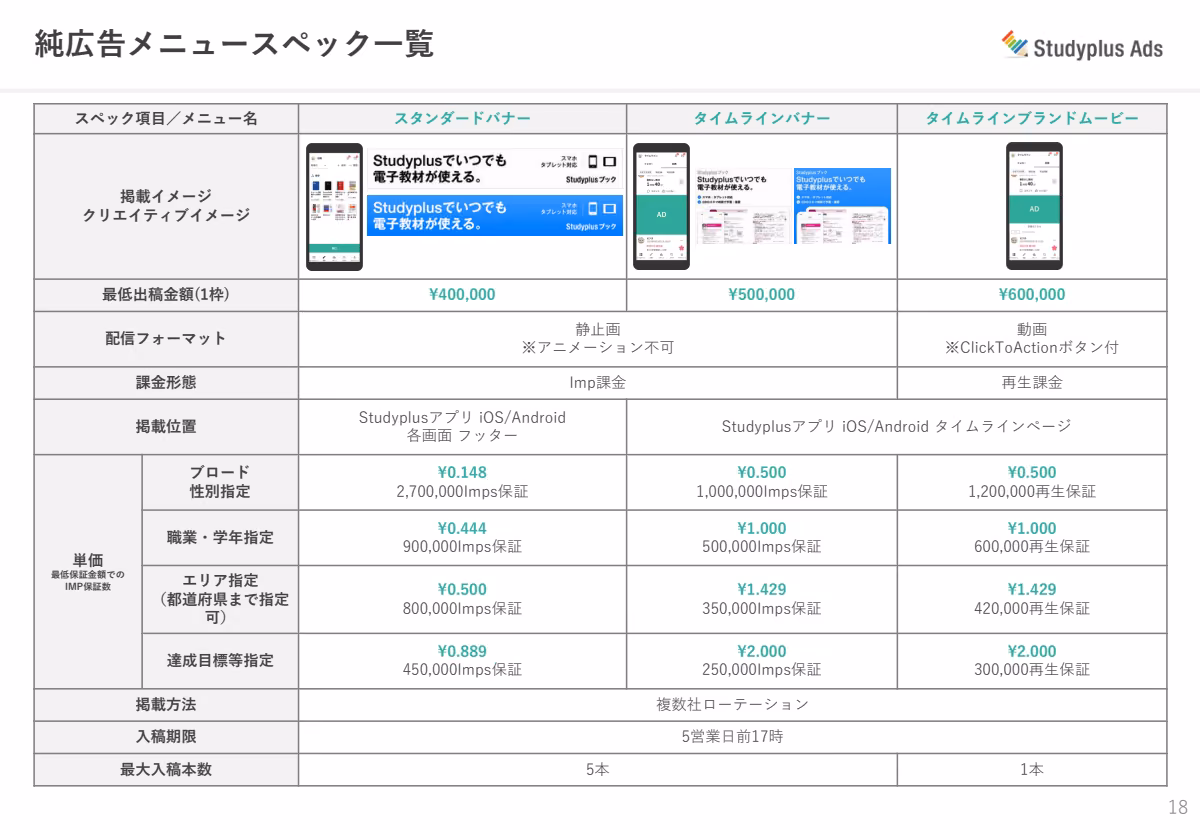The image size is (1200, 830).
Task: Select the ¥500,000 minimum amount
Action: 762,295
